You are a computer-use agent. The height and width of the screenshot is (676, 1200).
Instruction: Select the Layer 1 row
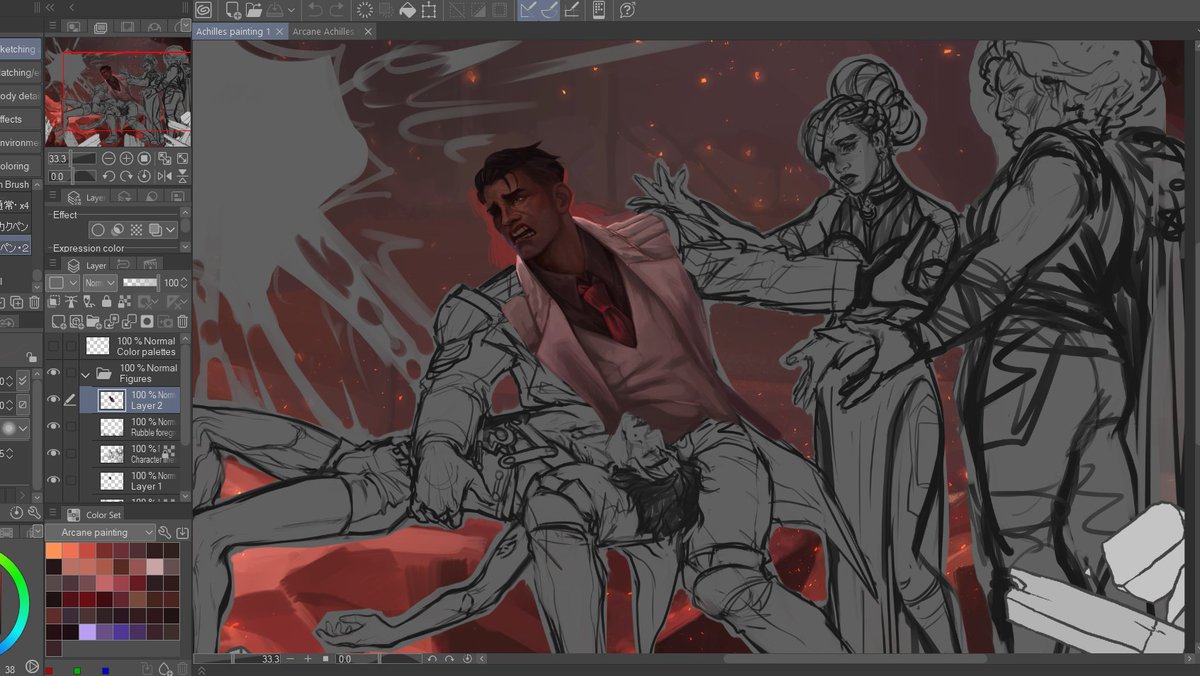[x=130, y=481]
